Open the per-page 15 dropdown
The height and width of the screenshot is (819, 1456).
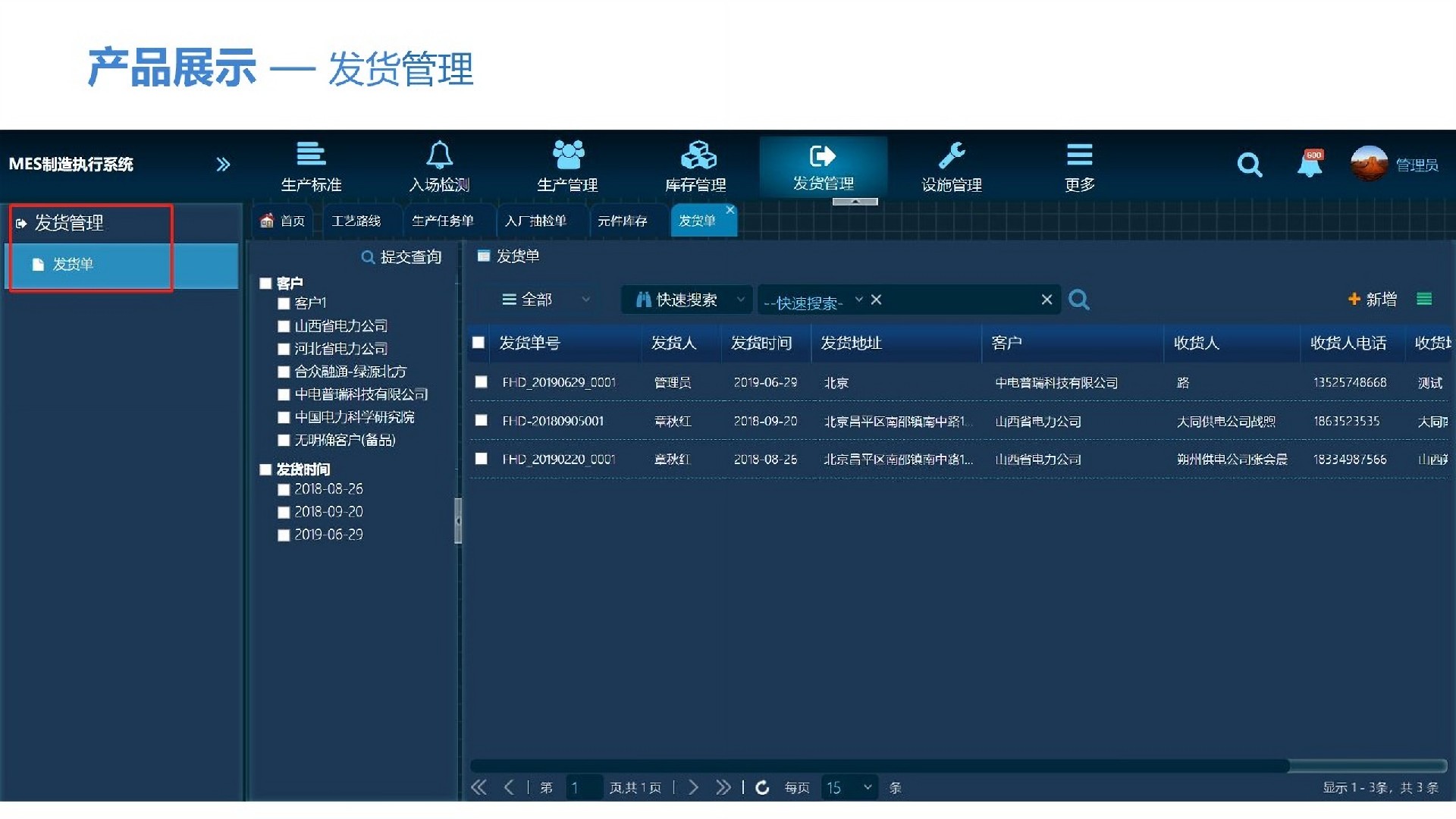[849, 788]
